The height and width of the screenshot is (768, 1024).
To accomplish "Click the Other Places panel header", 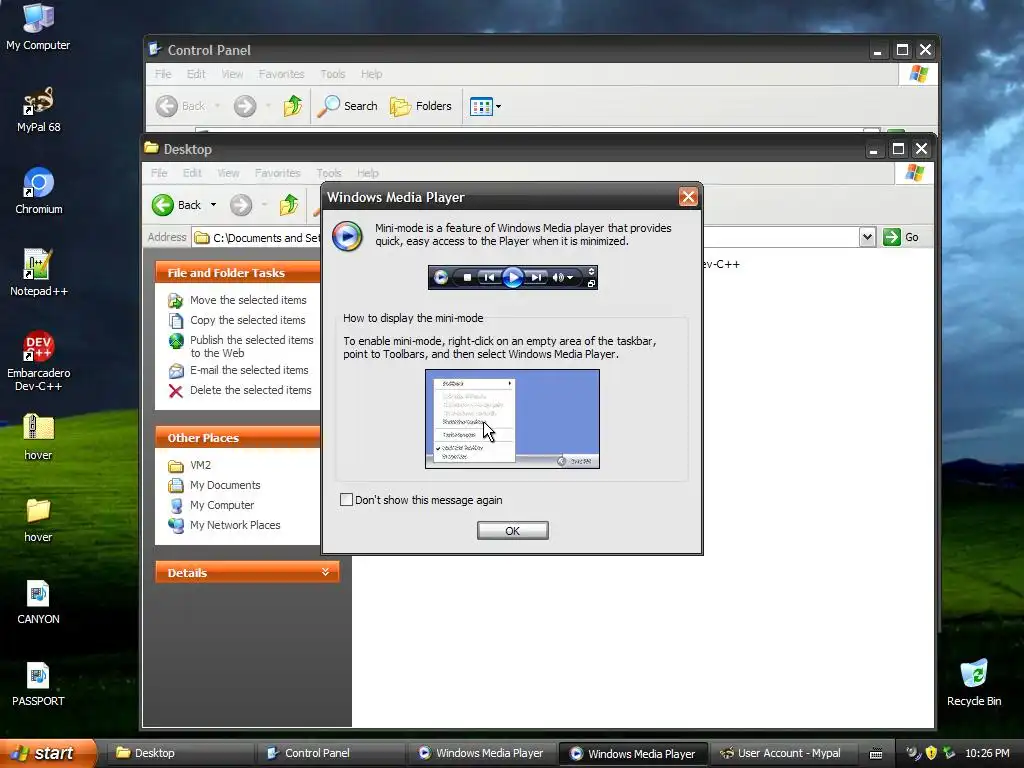I will click(x=238, y=438).
